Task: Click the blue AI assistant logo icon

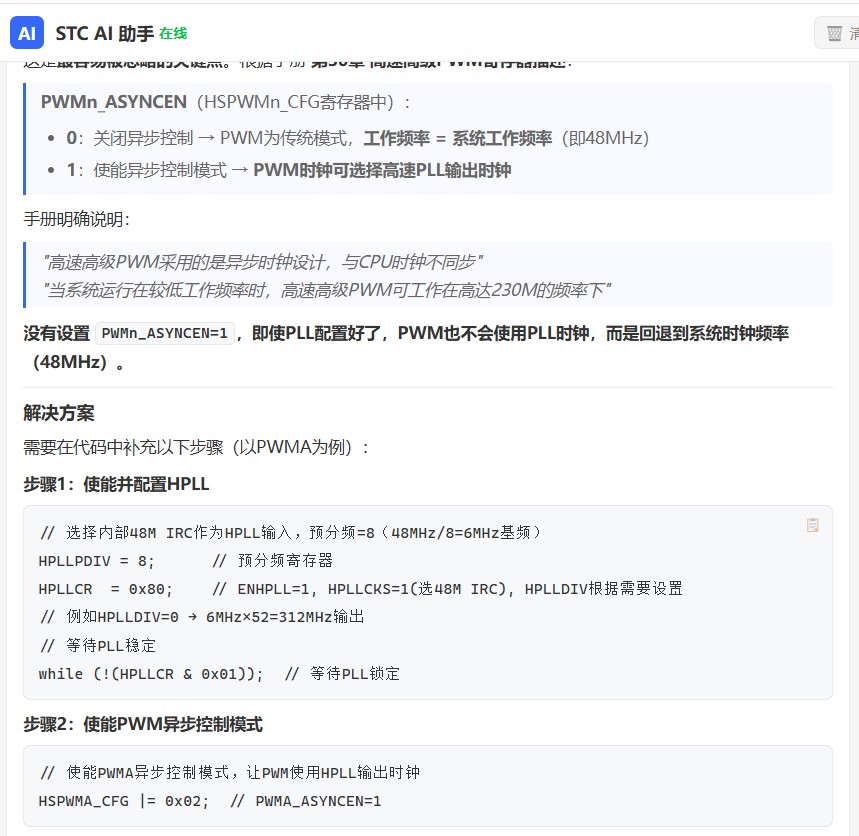Action: click(x=27, y=33)
